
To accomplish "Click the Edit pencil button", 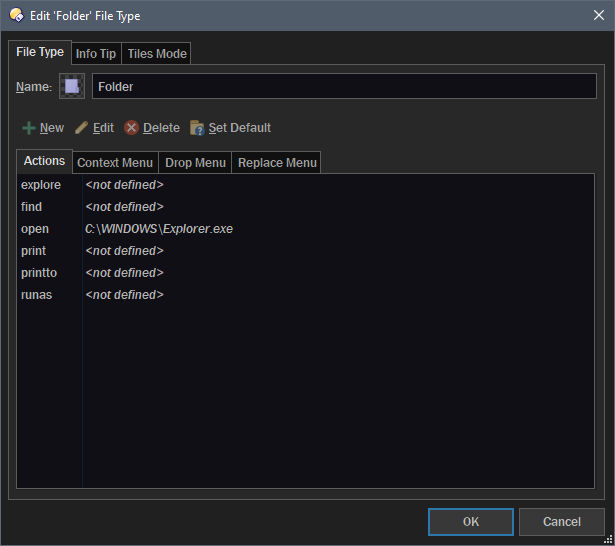I will (x=94, y=128).
